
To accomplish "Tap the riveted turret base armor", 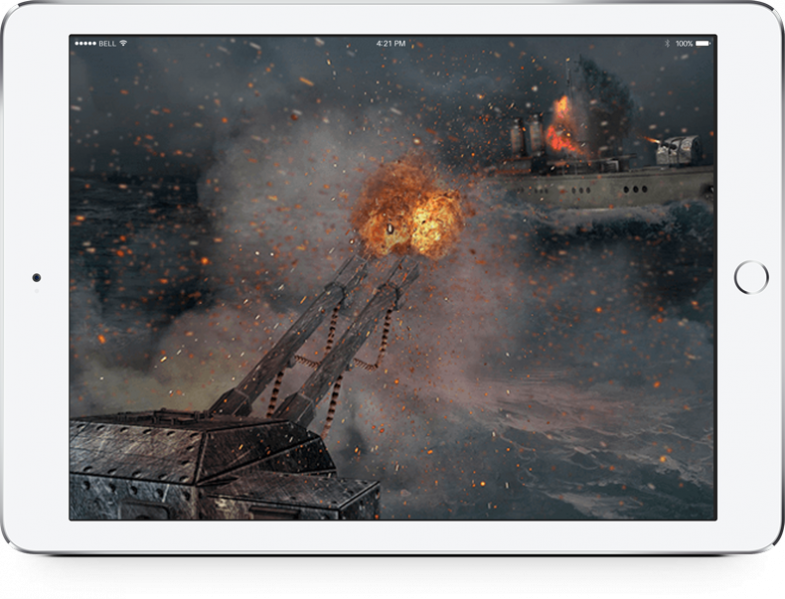I will tap(180, 450).
